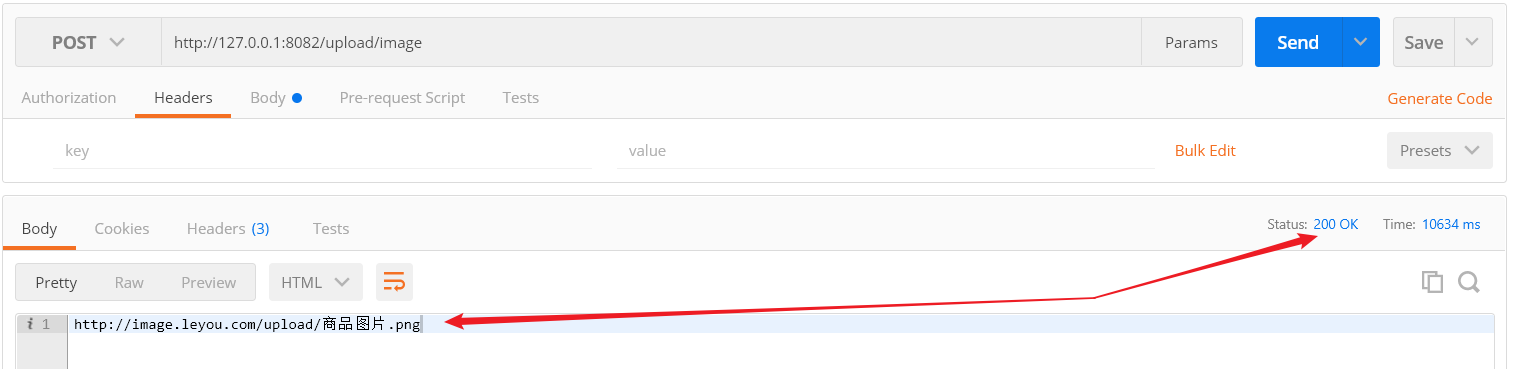Open the HTML format dropdown
This screenshot has width=1513, height=369.
click(315, 282)
